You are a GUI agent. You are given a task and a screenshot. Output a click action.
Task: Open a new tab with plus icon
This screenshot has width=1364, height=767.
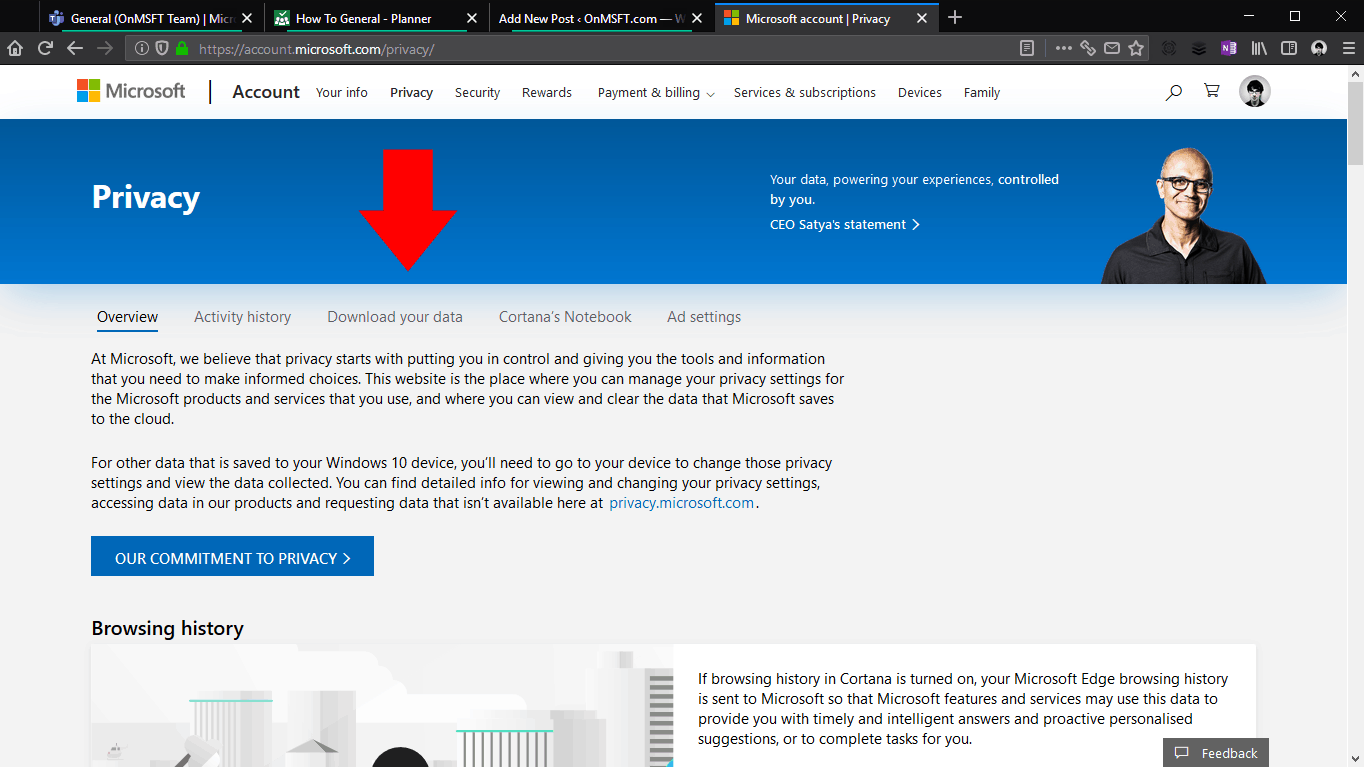click(x=955, y=17)
